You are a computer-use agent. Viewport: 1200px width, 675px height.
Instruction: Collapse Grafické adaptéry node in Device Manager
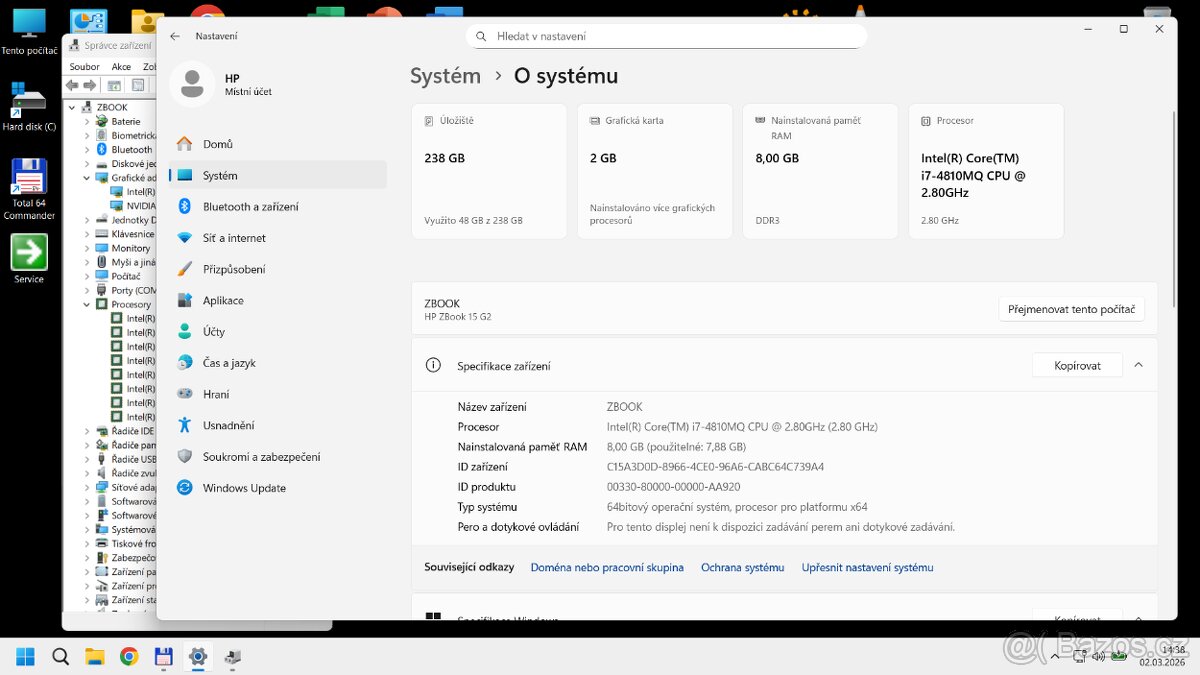[87, 178]
